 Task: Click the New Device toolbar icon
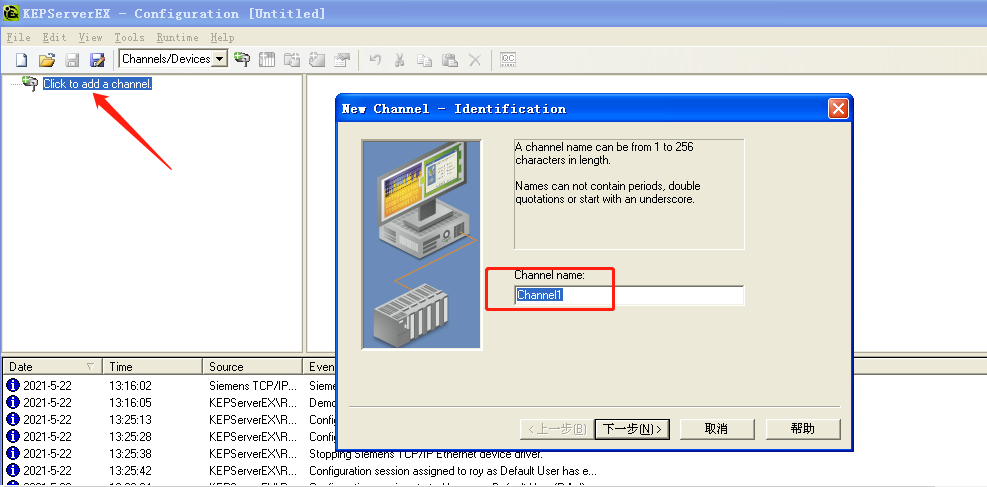click(x=267, y=59)
